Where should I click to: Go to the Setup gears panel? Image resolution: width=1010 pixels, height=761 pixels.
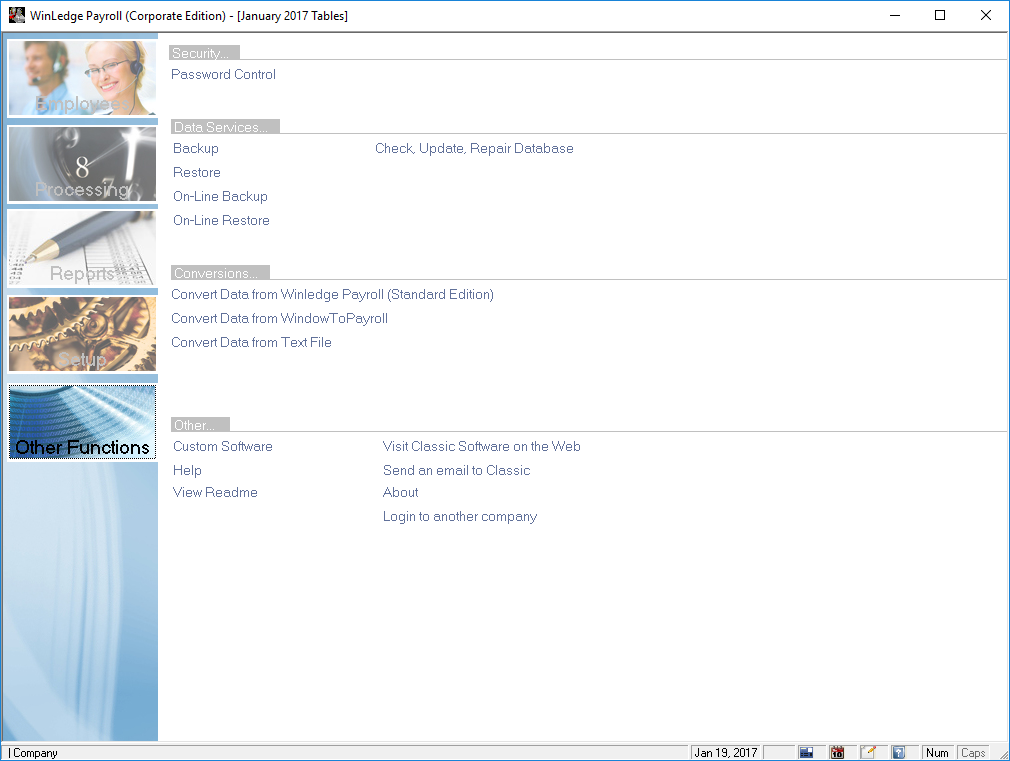pos(82,334)
